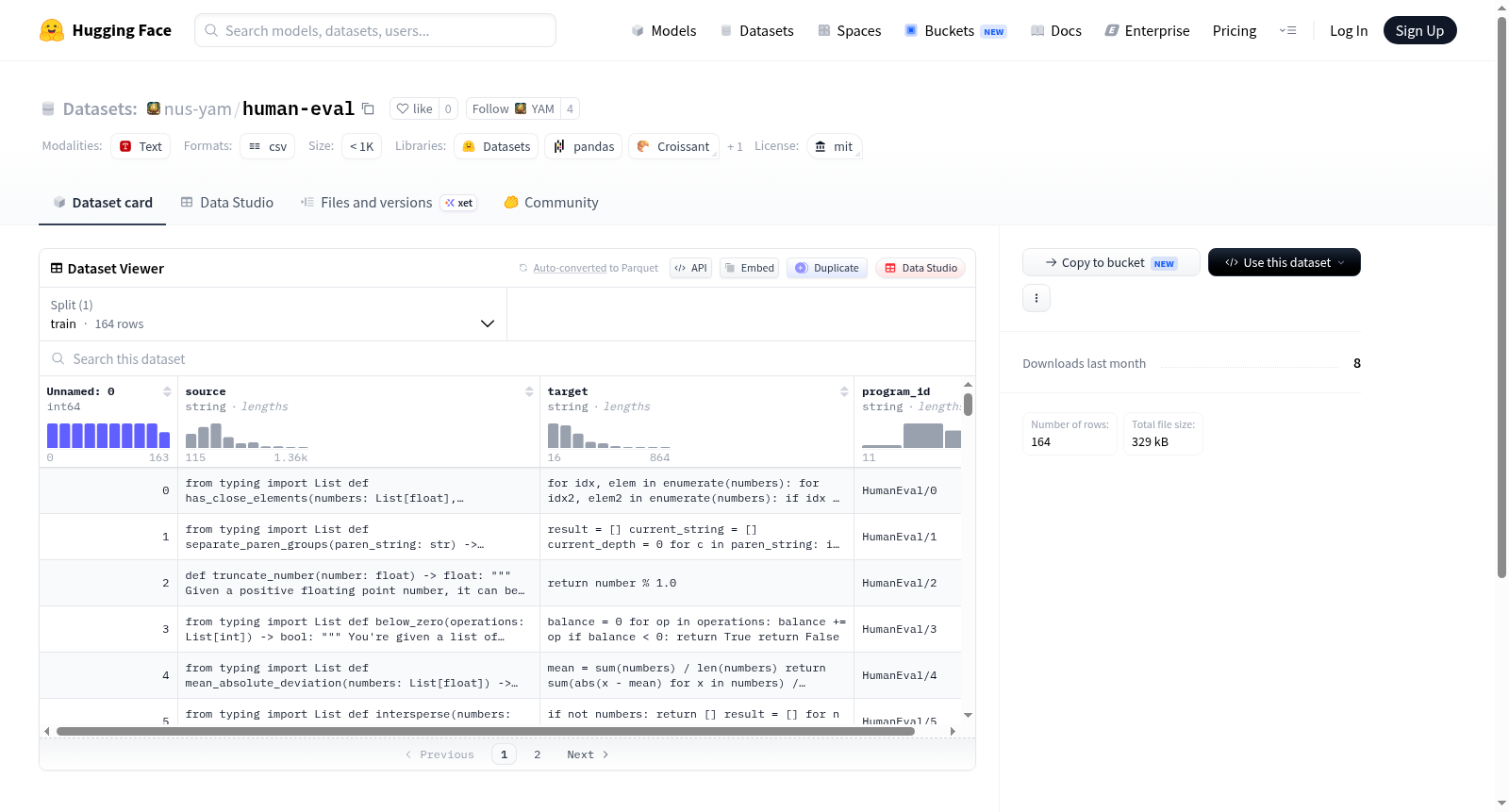Sort the Unnamed: 0 column

click(167, 391)
